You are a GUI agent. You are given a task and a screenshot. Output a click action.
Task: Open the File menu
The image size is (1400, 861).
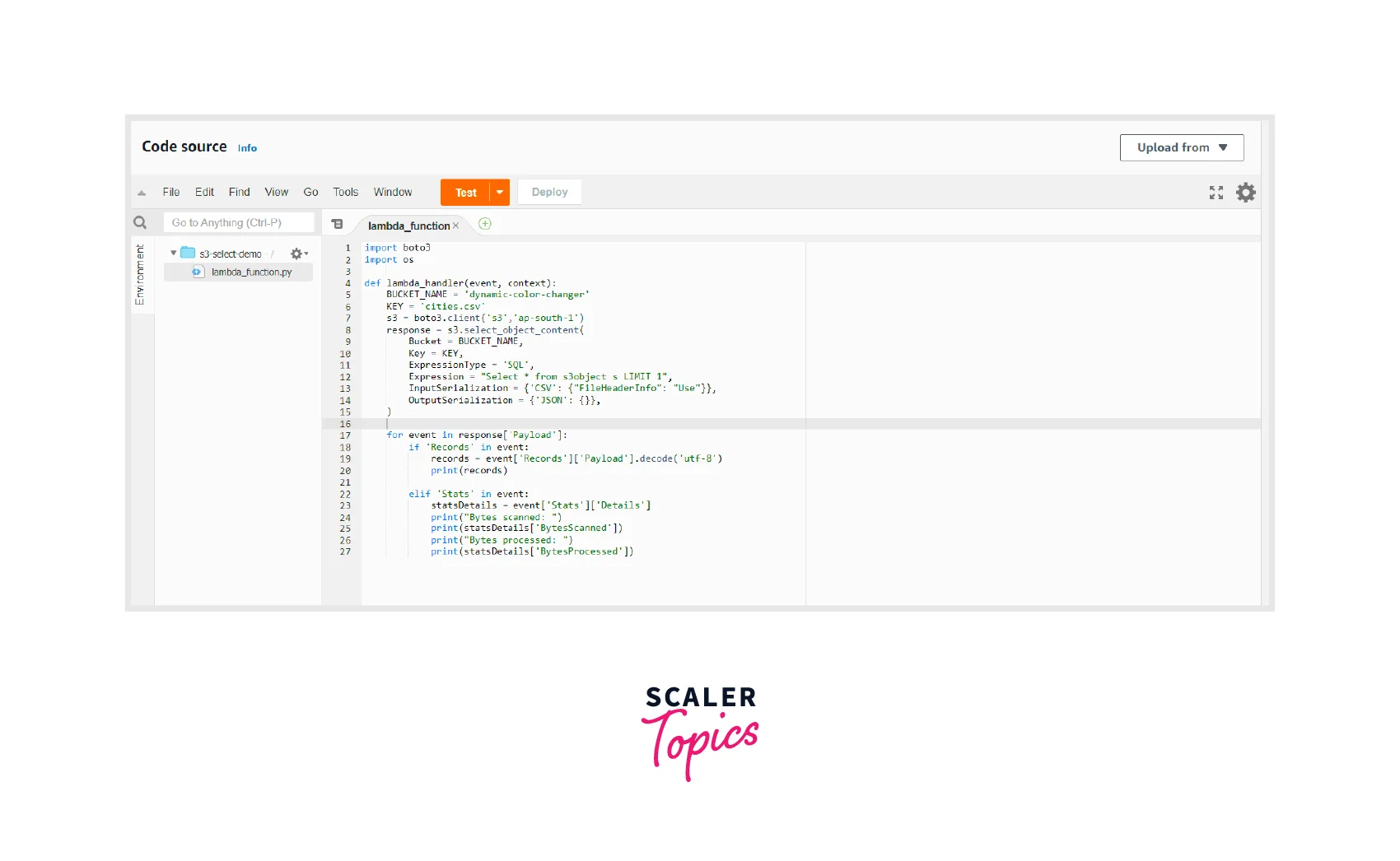tap(171, 192)
